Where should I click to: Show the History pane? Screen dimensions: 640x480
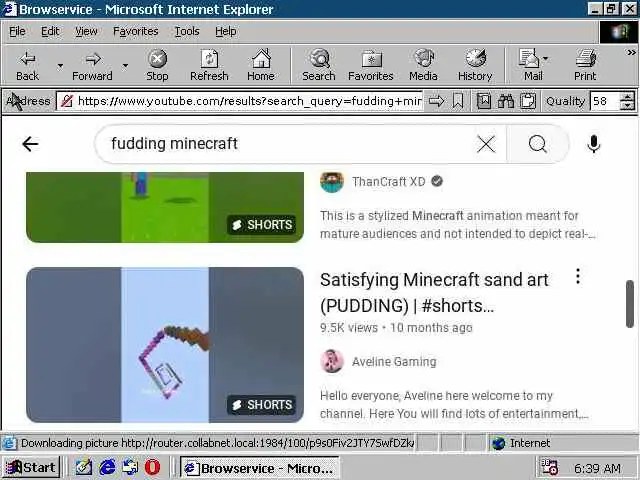coord(475,66)
